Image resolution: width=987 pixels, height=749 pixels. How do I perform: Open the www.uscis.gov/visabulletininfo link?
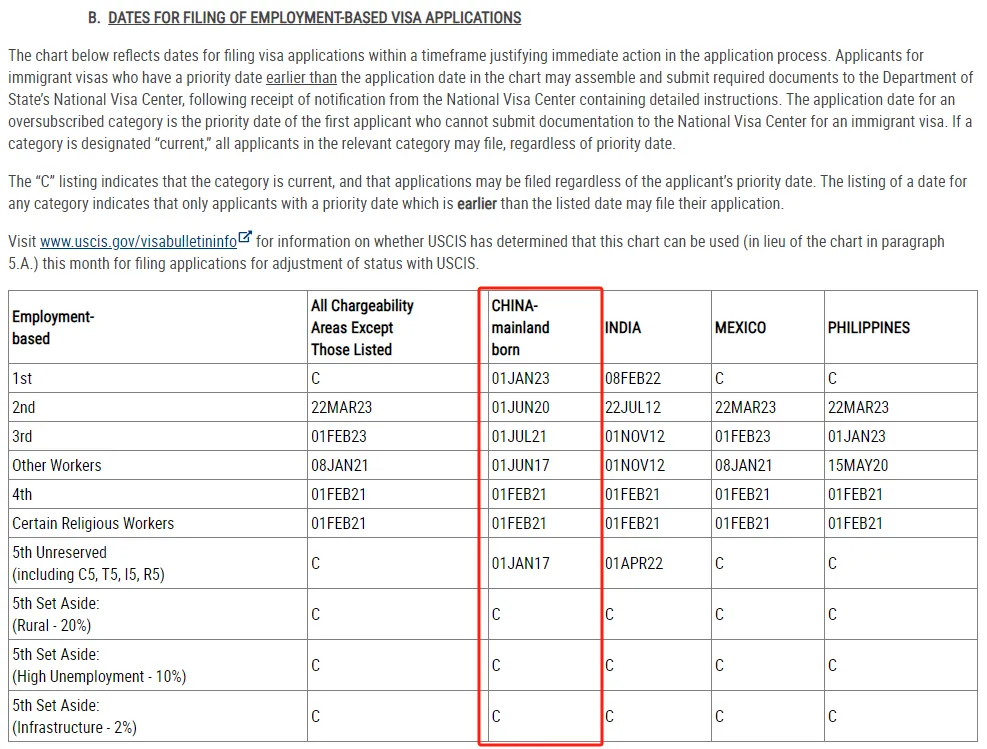138,242
